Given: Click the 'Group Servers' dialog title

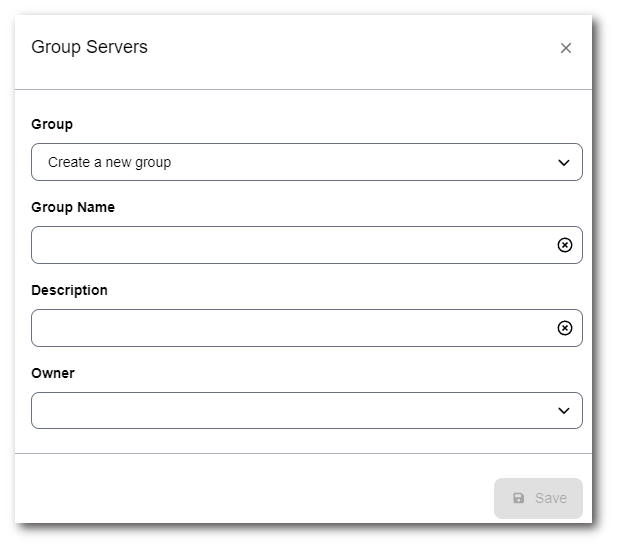Looking at the screenshot, I should (x=89, y=47).
